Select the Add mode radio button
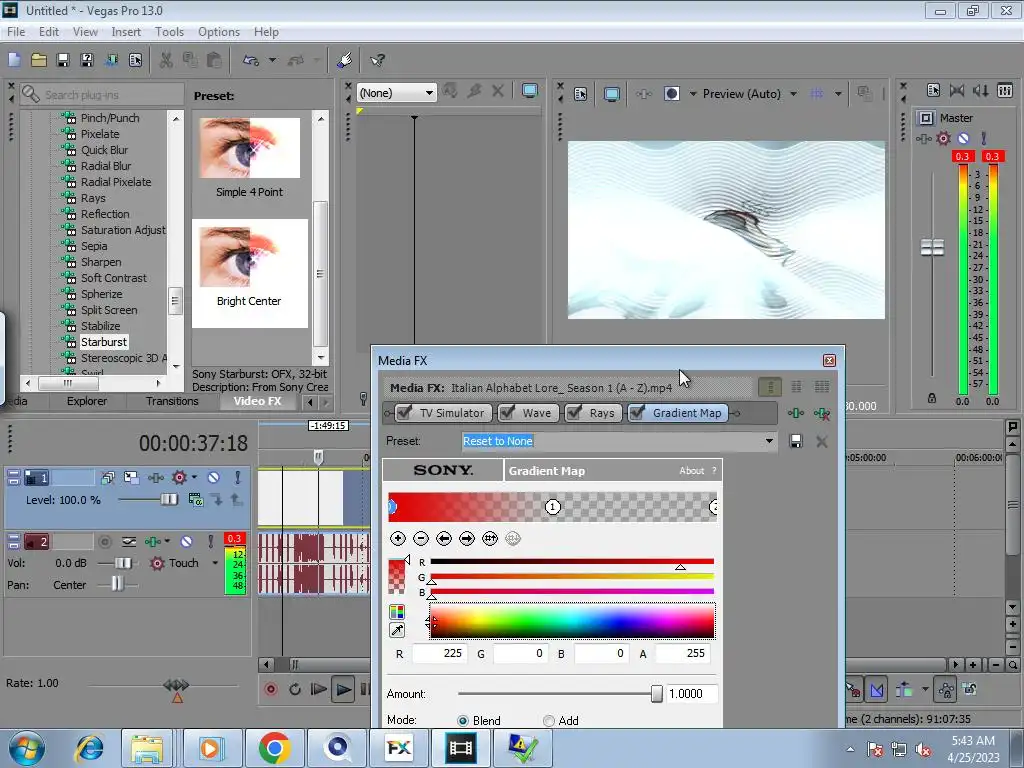Screen dimensions: 1024x768 tap(549, 720)
